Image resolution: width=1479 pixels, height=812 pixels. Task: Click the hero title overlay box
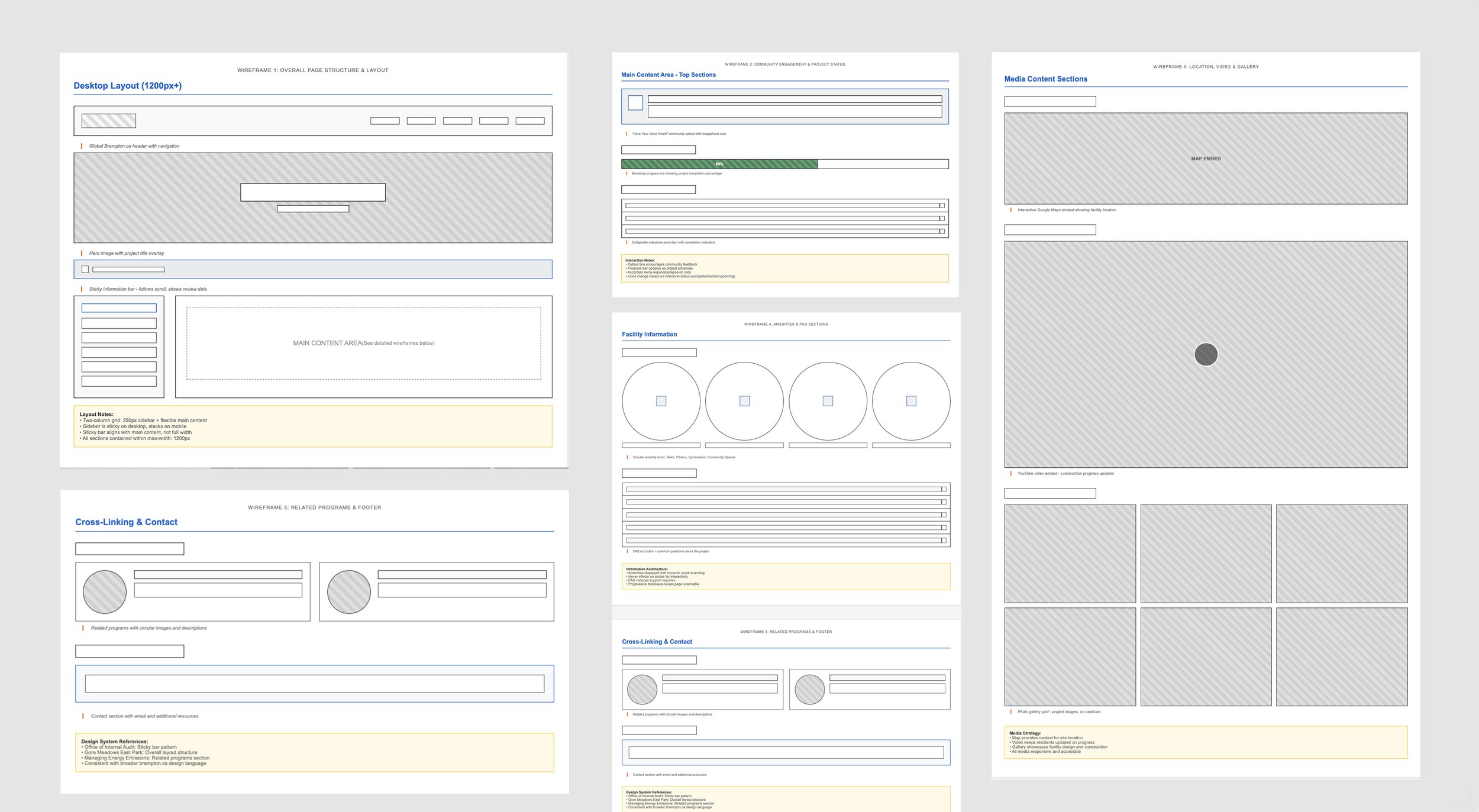[x=312, y=192]
